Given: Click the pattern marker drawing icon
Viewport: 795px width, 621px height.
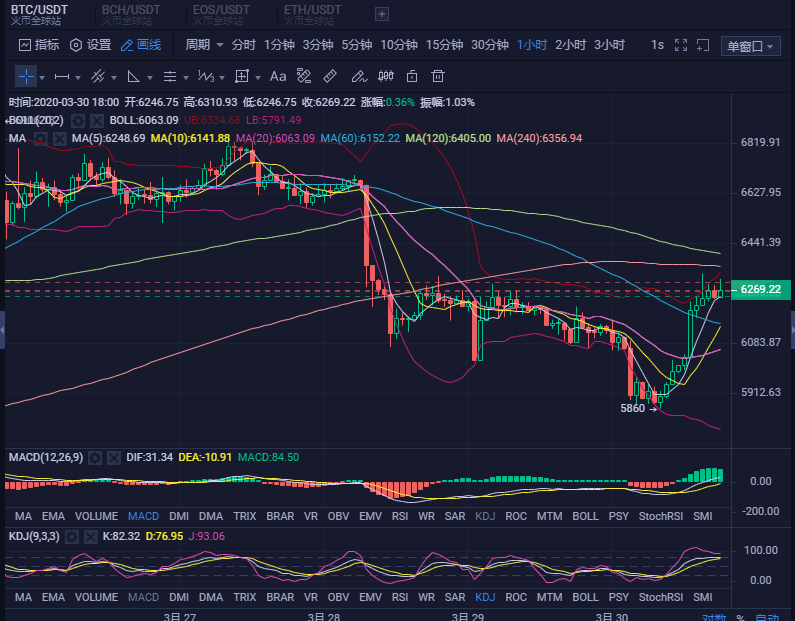Looking at the screenshot, I should pos(304,76).
